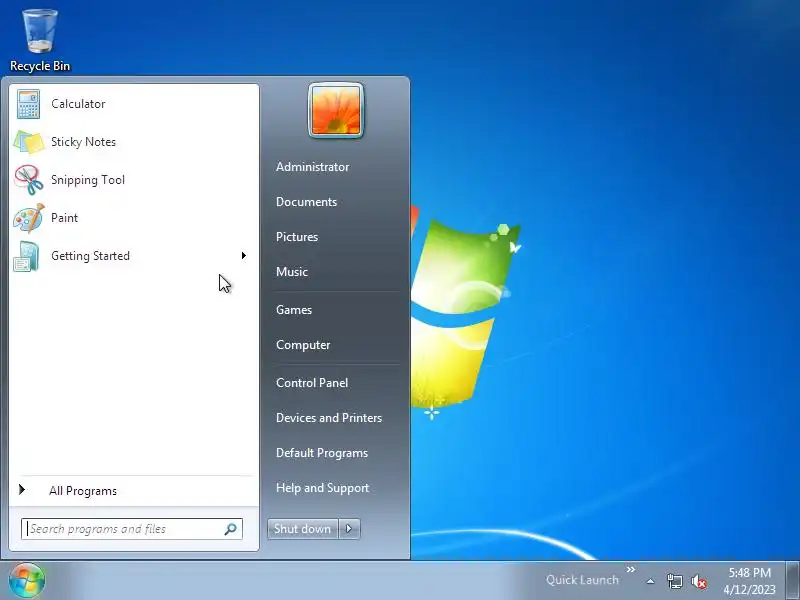Image resolution: width=800 pixels, height=600 pixels.
Task: Open Help and Support
Action: point(322,488)
